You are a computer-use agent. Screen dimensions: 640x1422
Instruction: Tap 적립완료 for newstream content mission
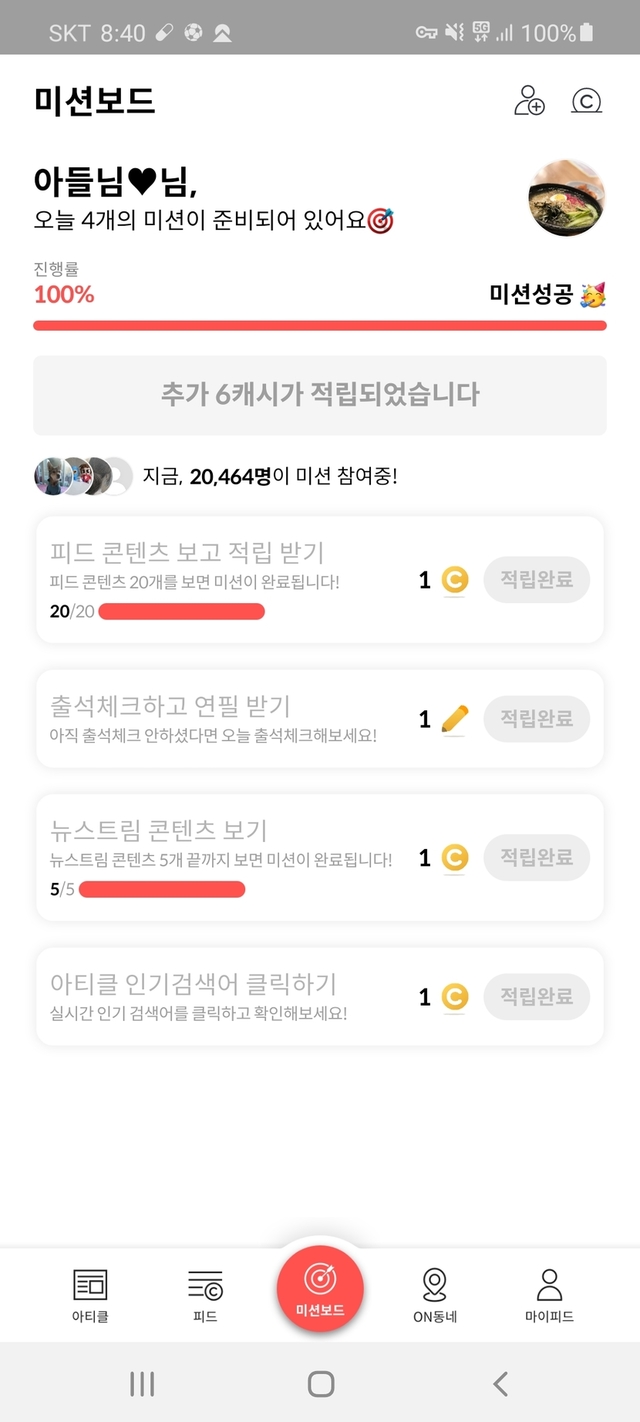pyautogui.click(x=536, y=858)
